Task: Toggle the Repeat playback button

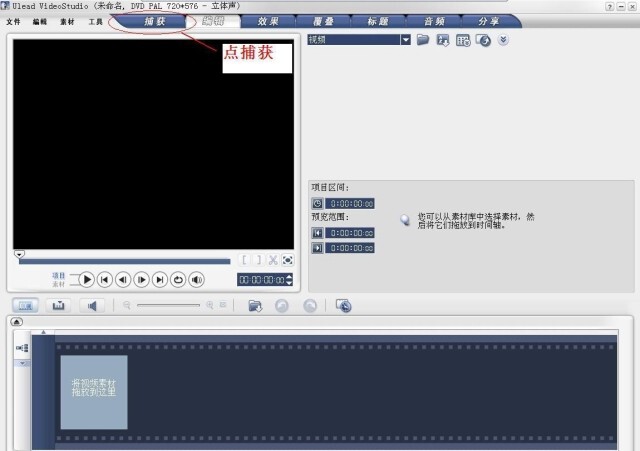Action: click(178, 280)
